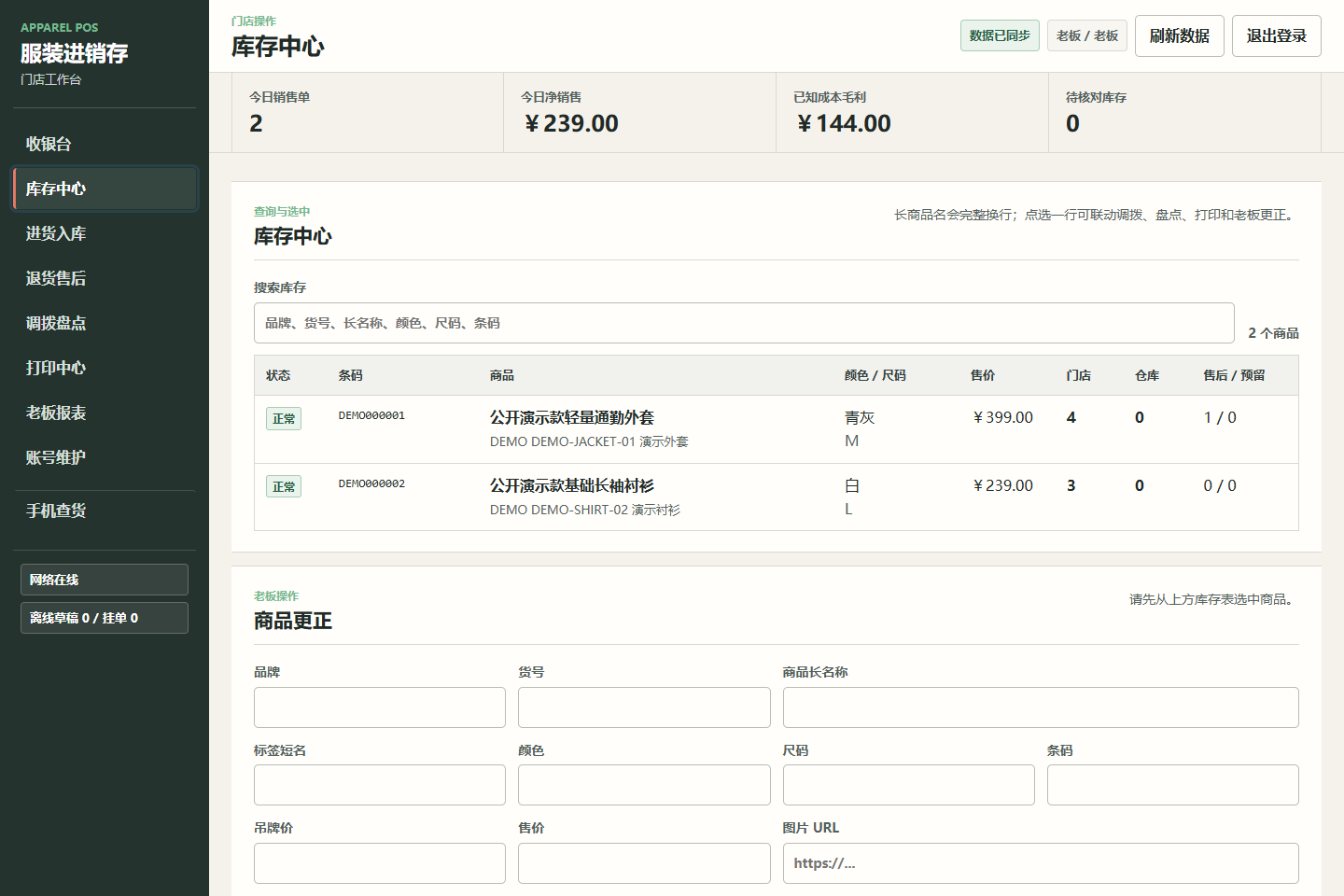
Task: Click the 状态 column header
Action: (x=278, y=375)
